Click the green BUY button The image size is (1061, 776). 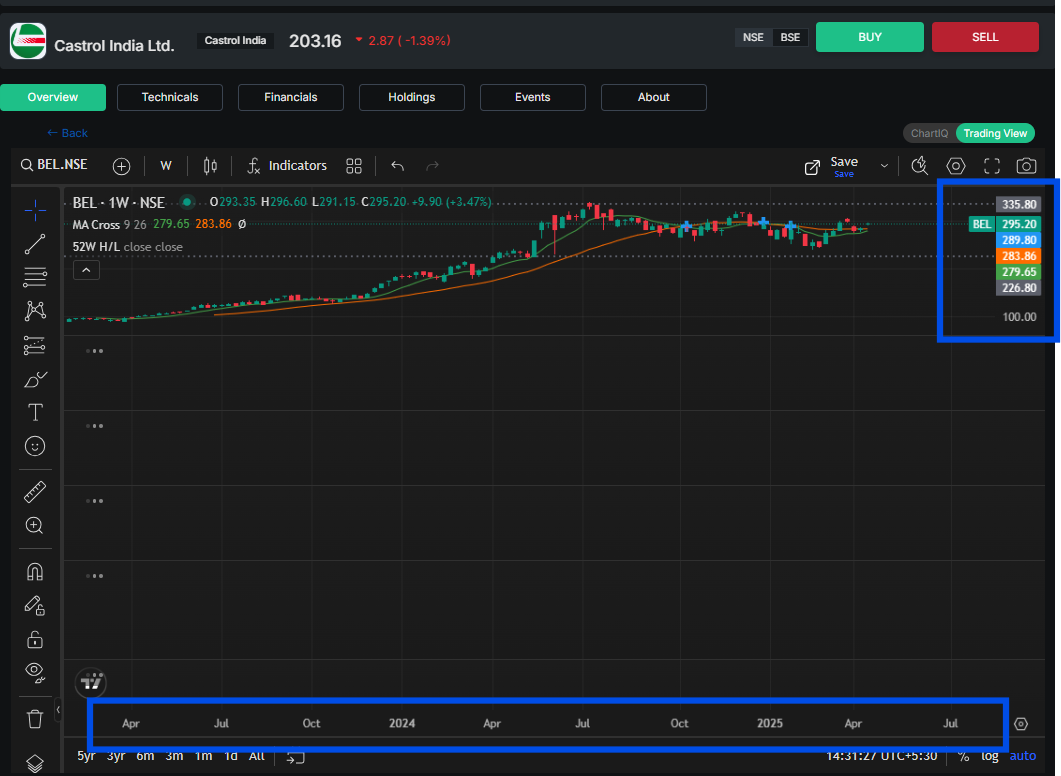point(870,37)
